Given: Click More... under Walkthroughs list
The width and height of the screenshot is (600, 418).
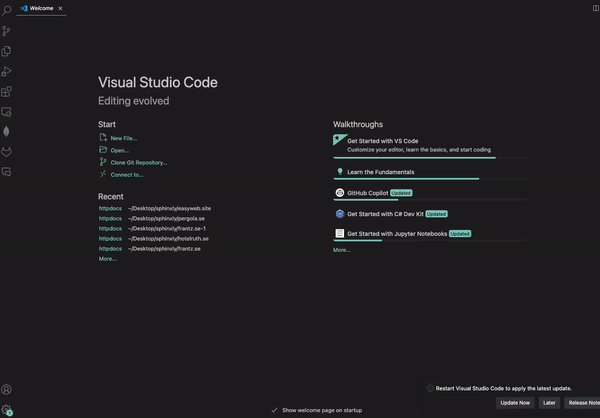Looking at the screenshot, I should [342, 250].
